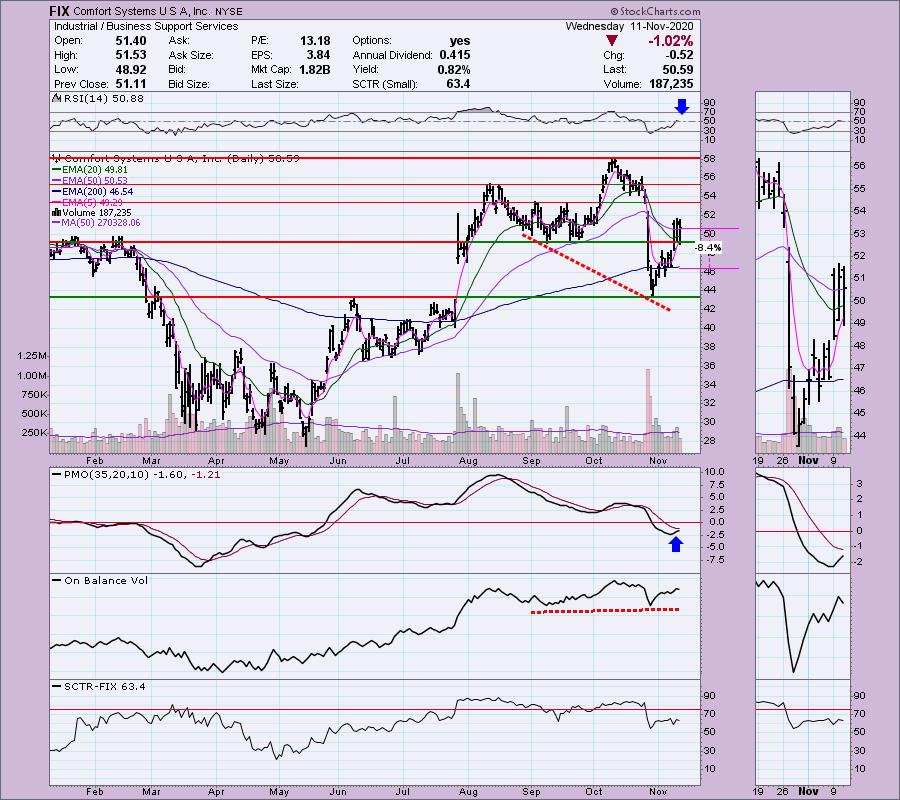Click the Volume 187,235 legend entry in chart

tap(92, 213)
